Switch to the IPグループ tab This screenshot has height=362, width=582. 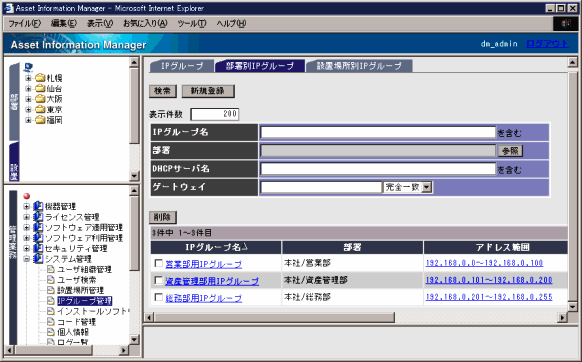point(182,66)
